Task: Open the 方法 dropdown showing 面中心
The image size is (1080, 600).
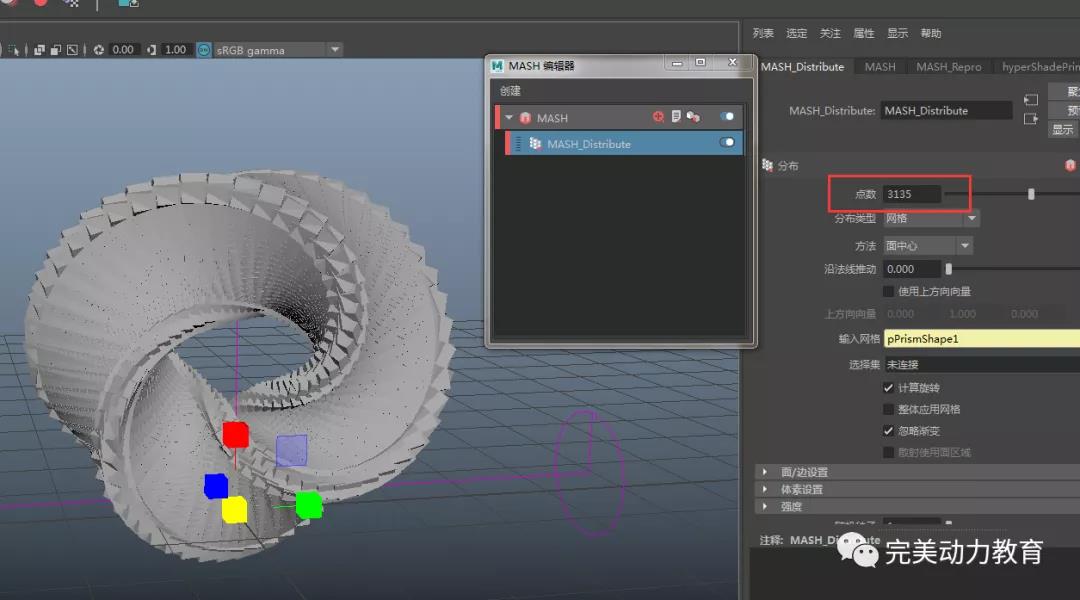Action: [x=927, y=245]
